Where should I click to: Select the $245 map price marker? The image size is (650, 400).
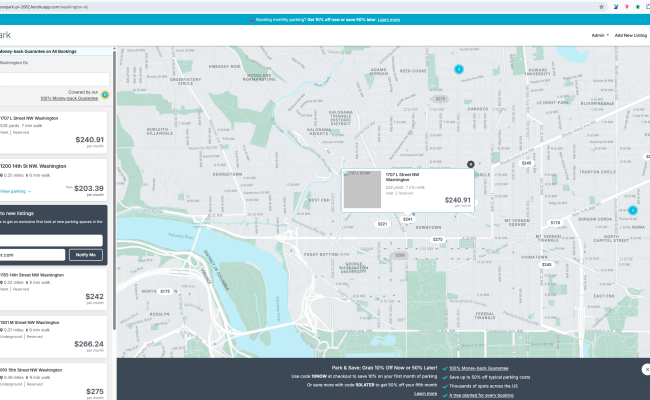[x=526, y=163]
